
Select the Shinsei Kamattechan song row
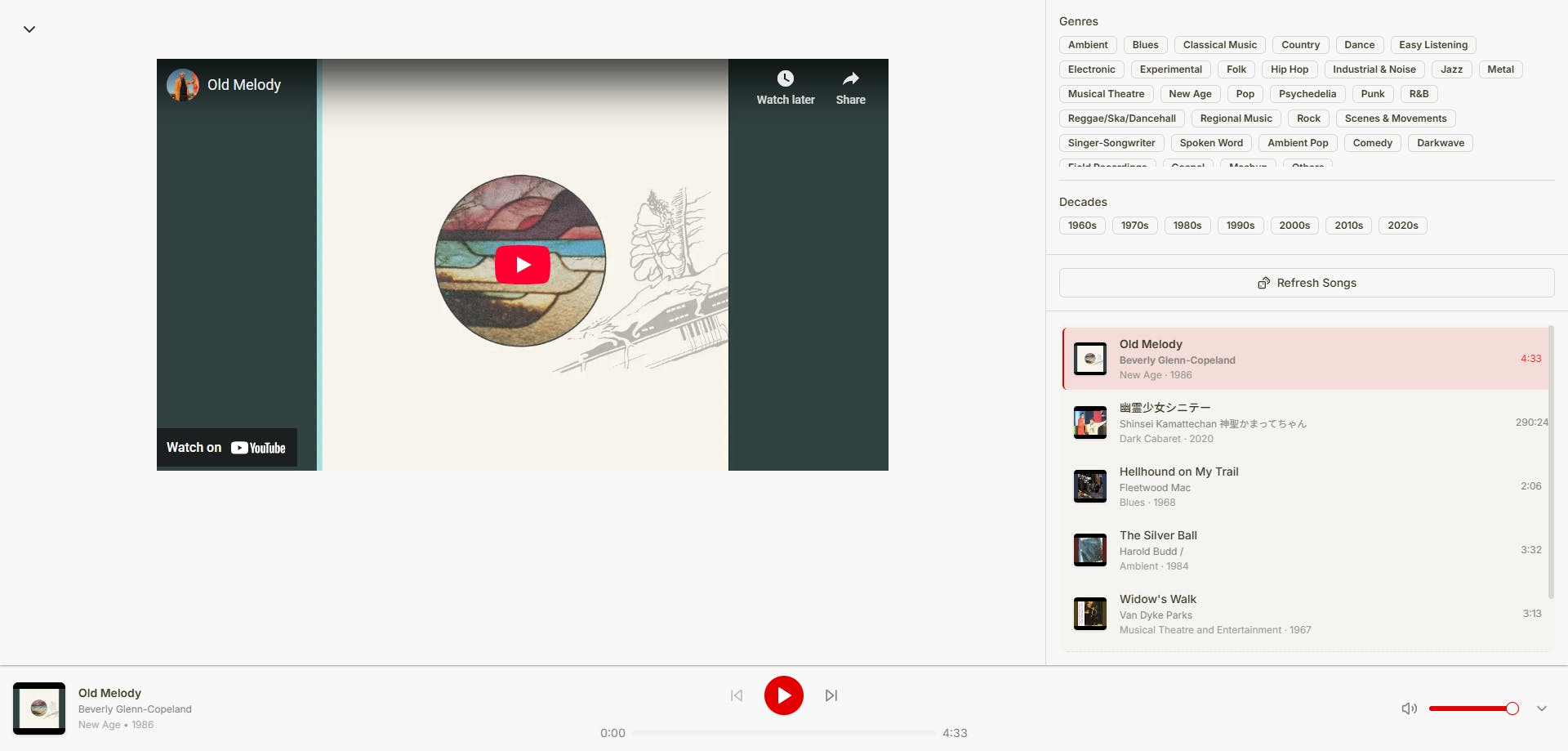tap(1305, 422)
